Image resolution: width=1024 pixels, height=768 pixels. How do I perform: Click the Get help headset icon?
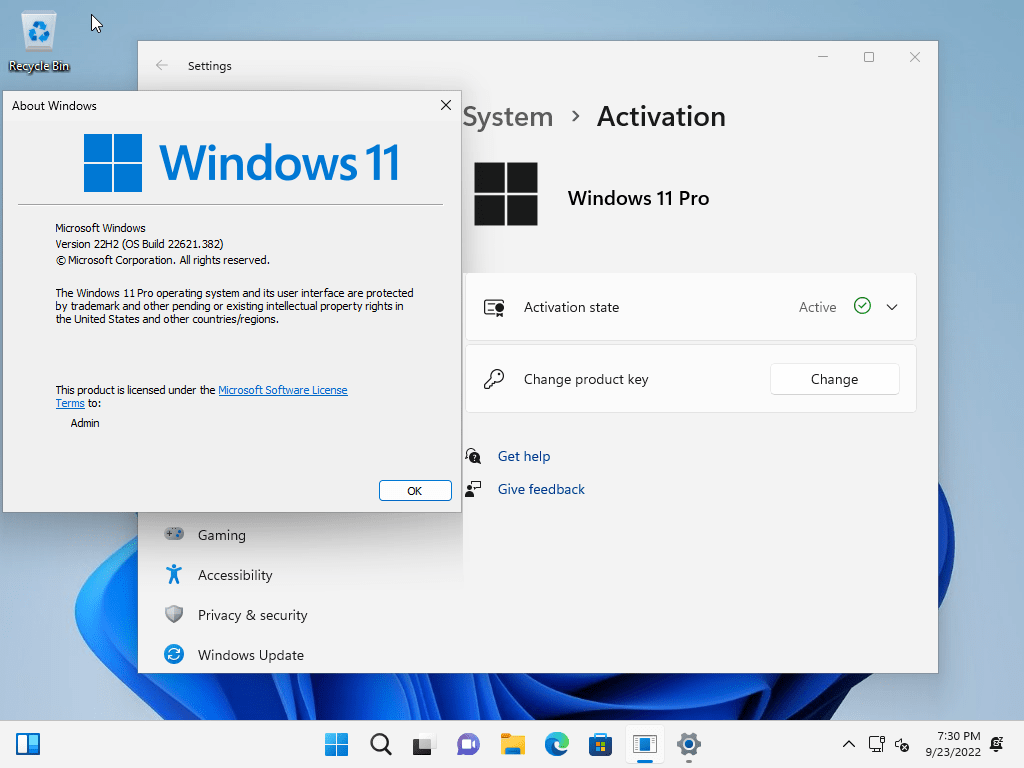point(473,456)
